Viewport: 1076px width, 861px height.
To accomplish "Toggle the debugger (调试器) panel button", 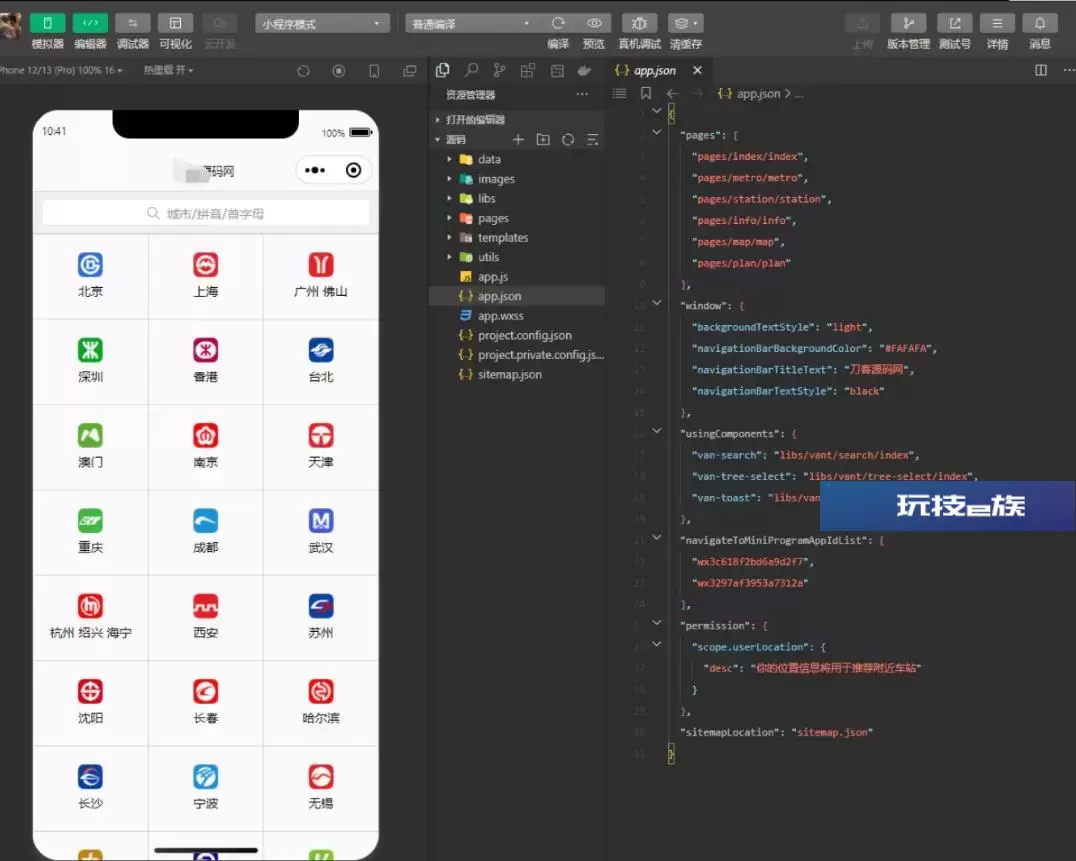I will (x=132, y=23).
